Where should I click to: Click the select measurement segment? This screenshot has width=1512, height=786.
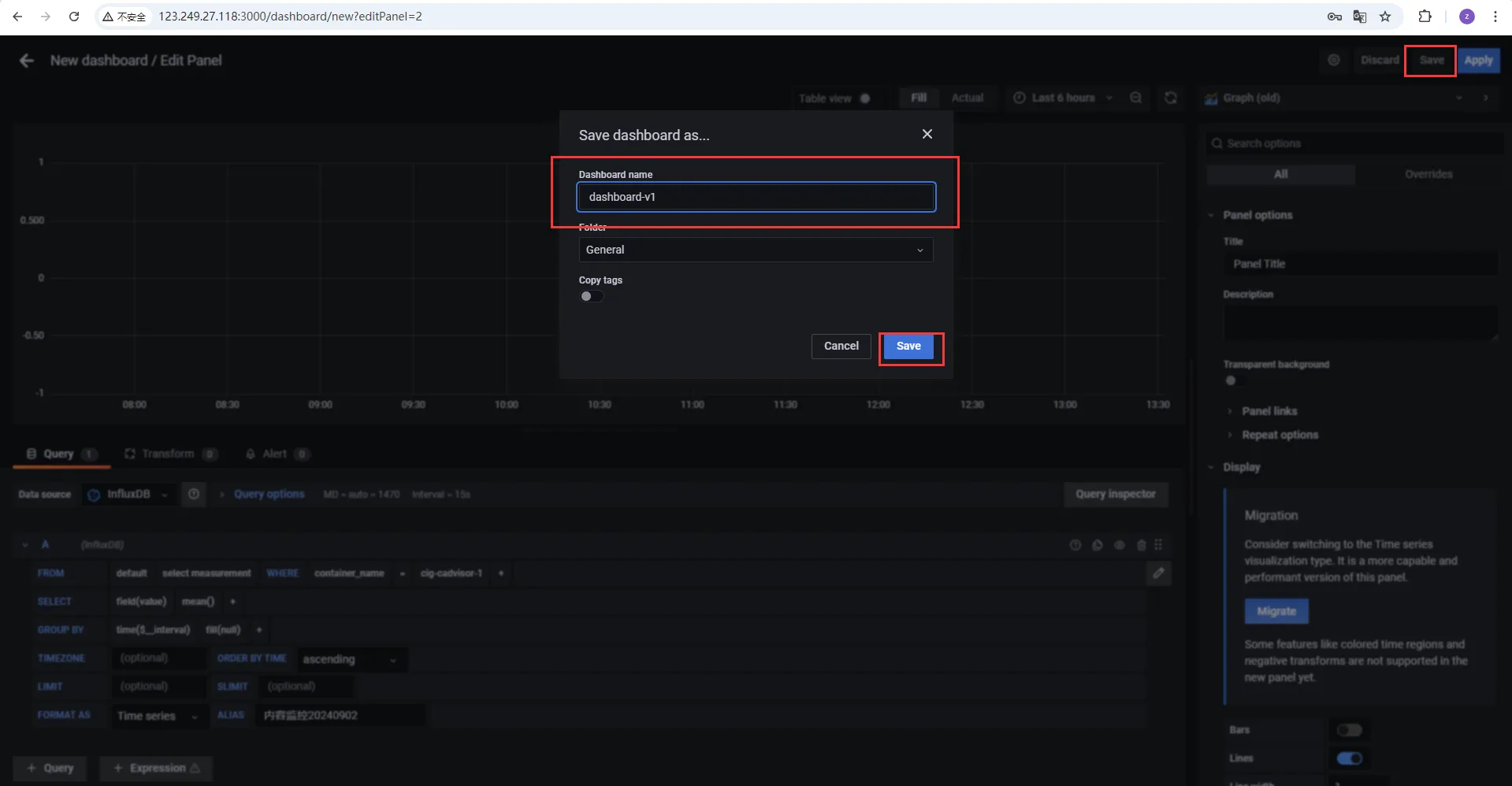click(x=206, y=573)
